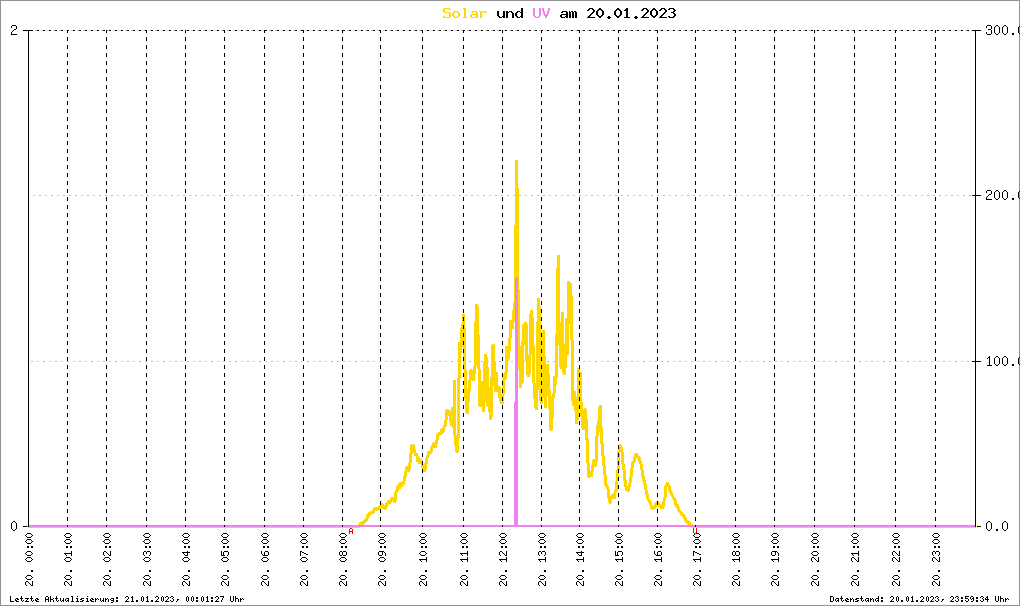The height and width of the screenshot is (606, 1020).
Task: Click the pink "UV" word in title
Action: [541, 13]
